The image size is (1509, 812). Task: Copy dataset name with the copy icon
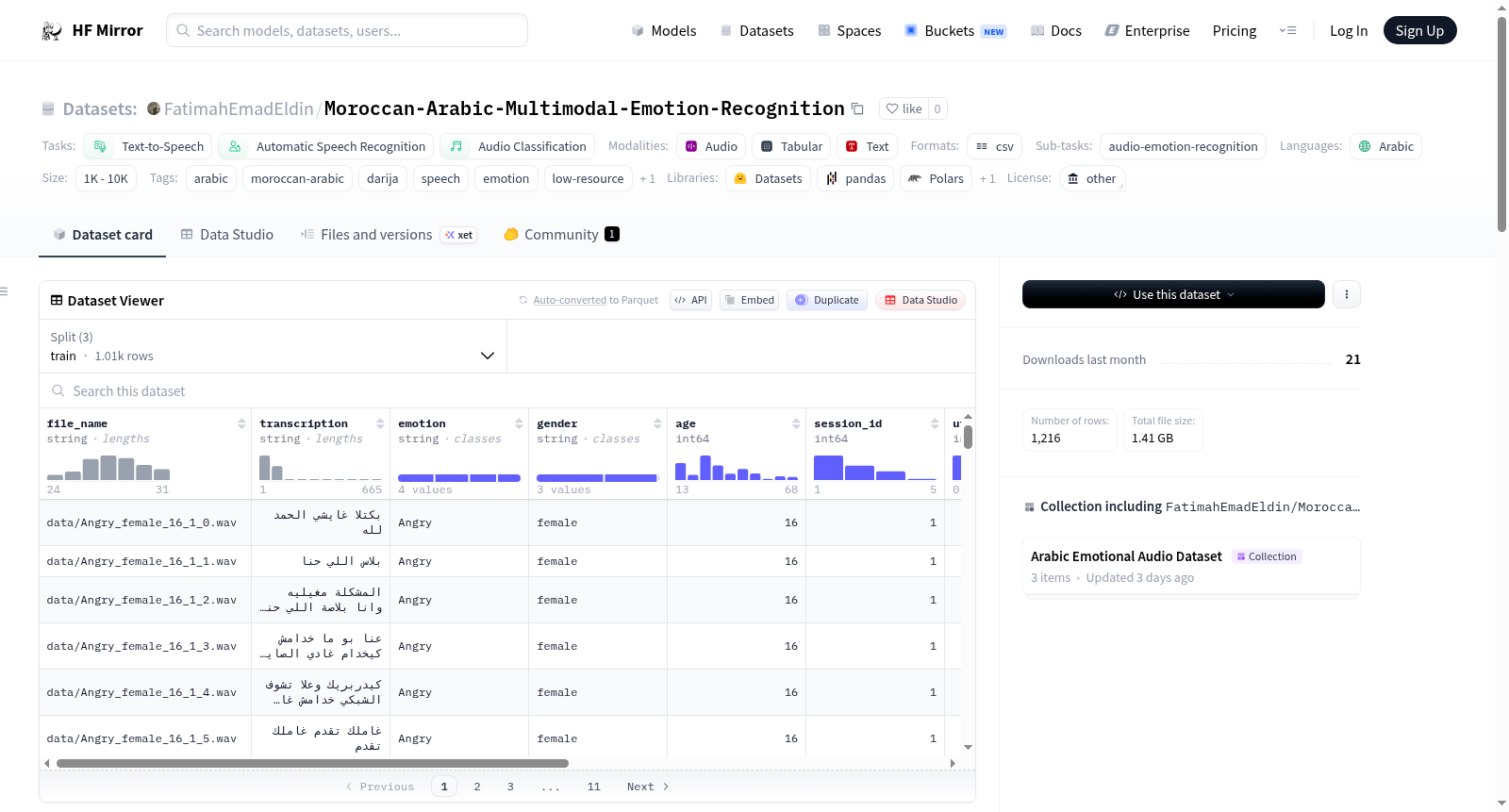[x=857, y=108]
